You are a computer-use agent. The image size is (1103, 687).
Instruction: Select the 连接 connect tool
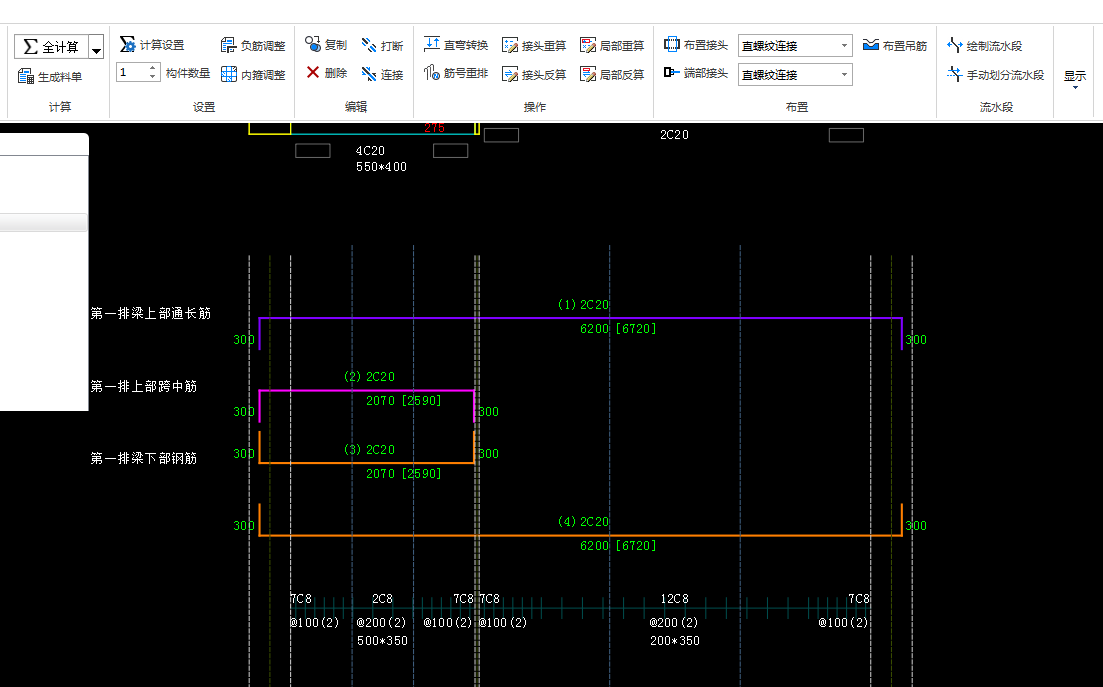[x=382, y=74]
